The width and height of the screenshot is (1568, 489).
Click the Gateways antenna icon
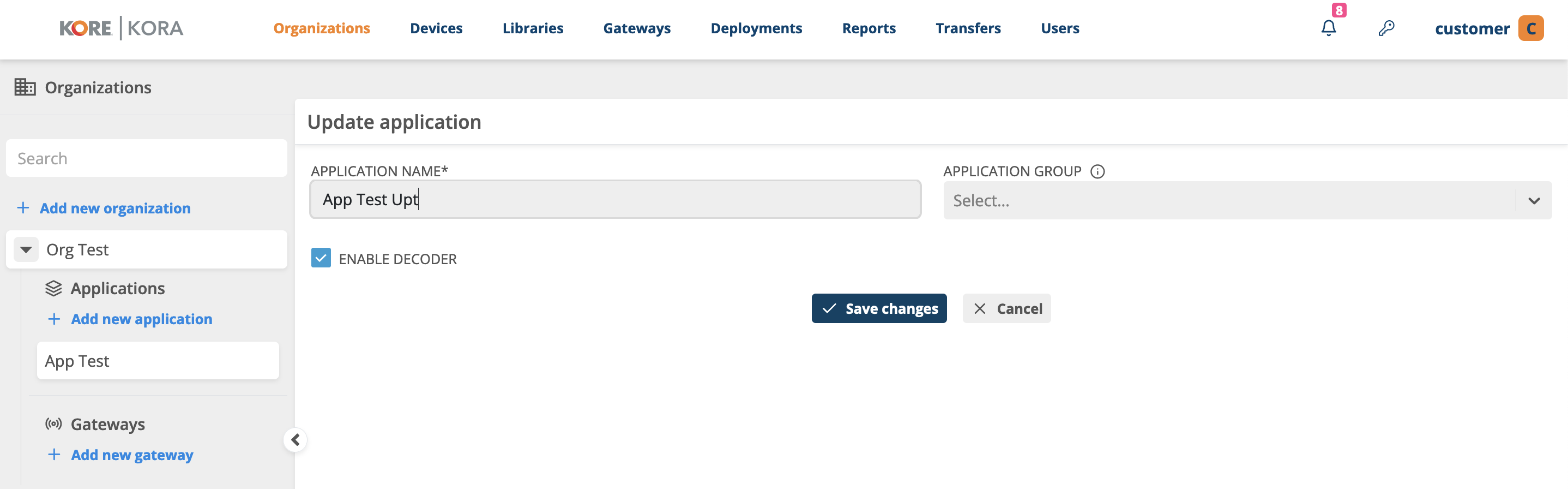pos(53,424)
